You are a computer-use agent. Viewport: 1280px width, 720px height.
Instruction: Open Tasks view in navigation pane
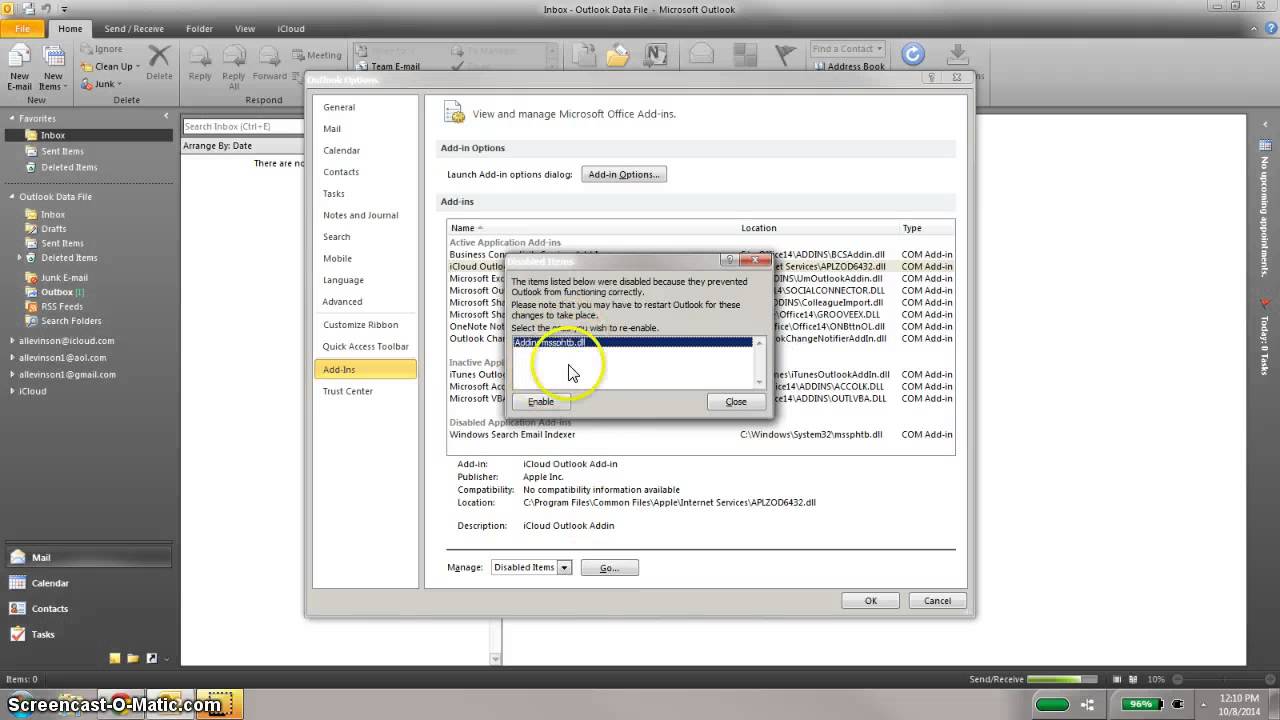[87, 634]
